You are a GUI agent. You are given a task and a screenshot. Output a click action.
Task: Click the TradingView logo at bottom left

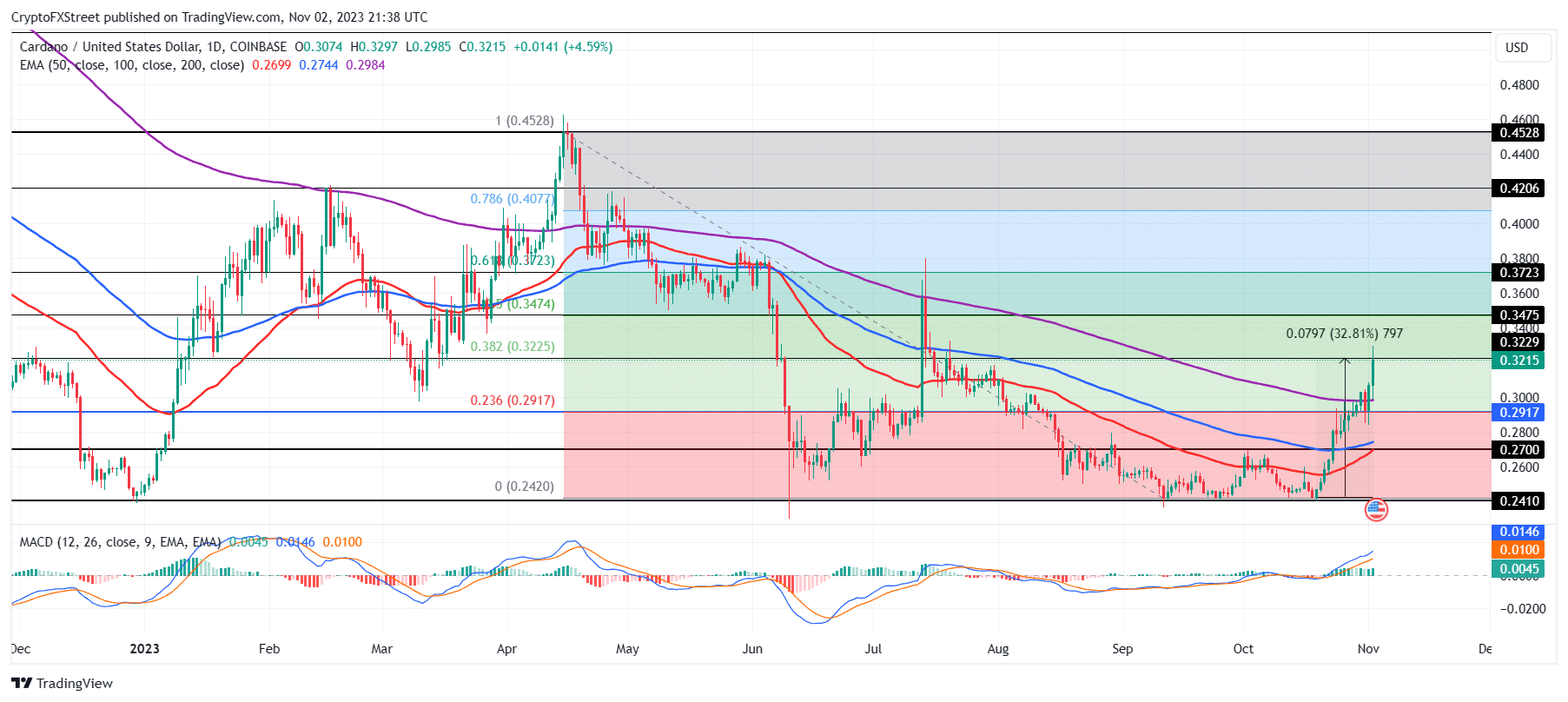(62, 683)
